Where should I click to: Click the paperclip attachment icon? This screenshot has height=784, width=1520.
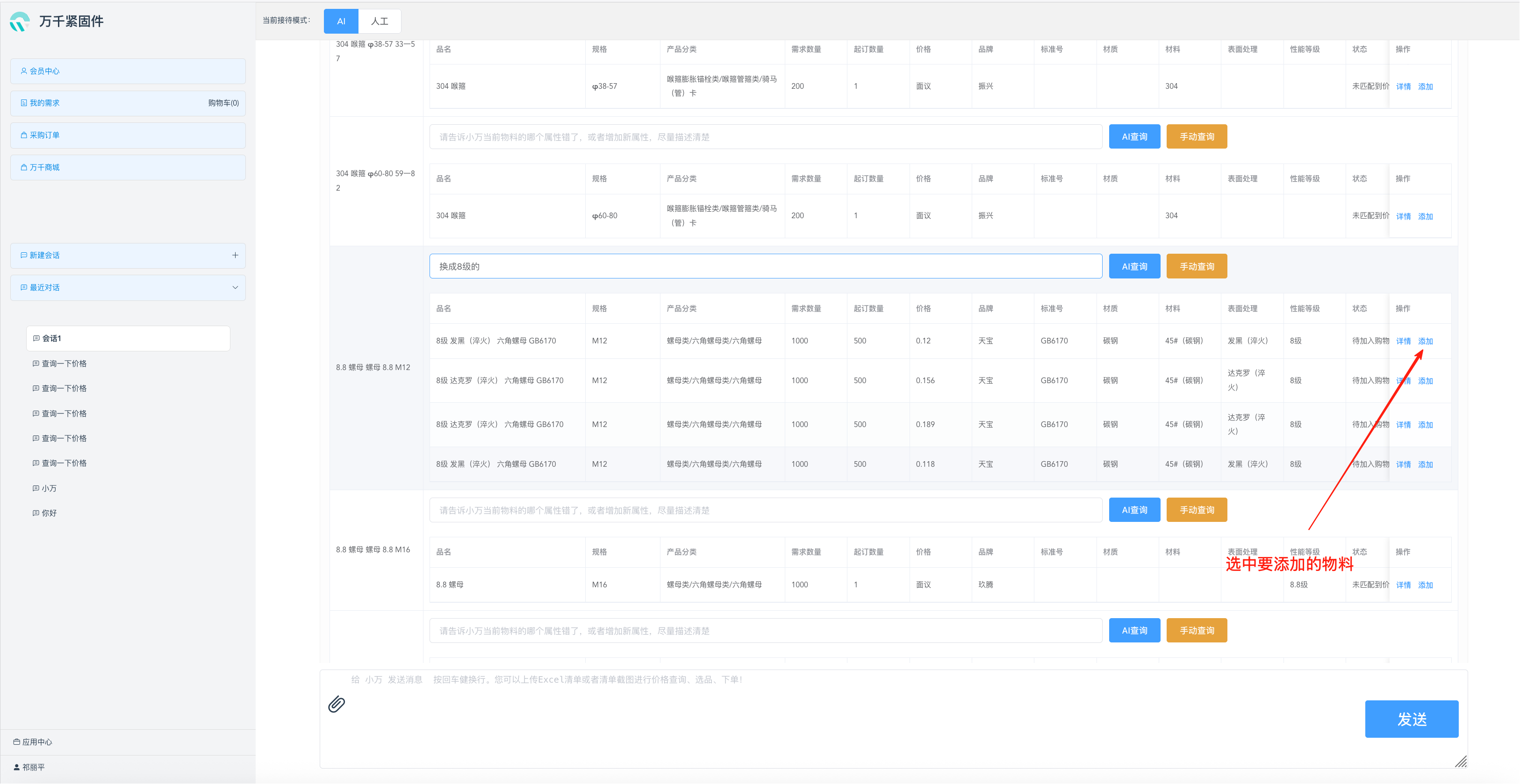point(337,704)
